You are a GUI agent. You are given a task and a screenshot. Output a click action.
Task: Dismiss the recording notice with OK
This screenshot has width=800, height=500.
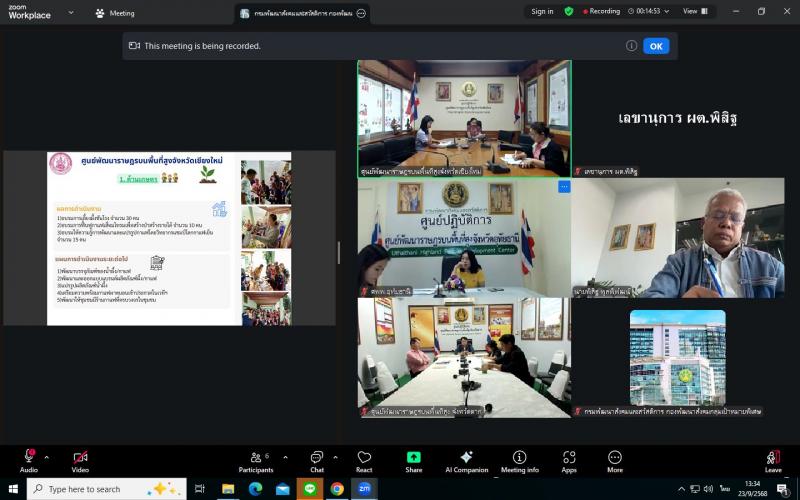tap(656, 46)
